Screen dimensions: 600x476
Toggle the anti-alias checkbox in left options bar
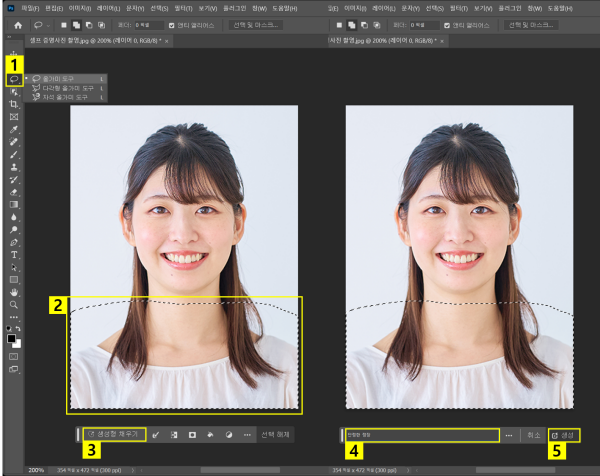coord(172,24)
